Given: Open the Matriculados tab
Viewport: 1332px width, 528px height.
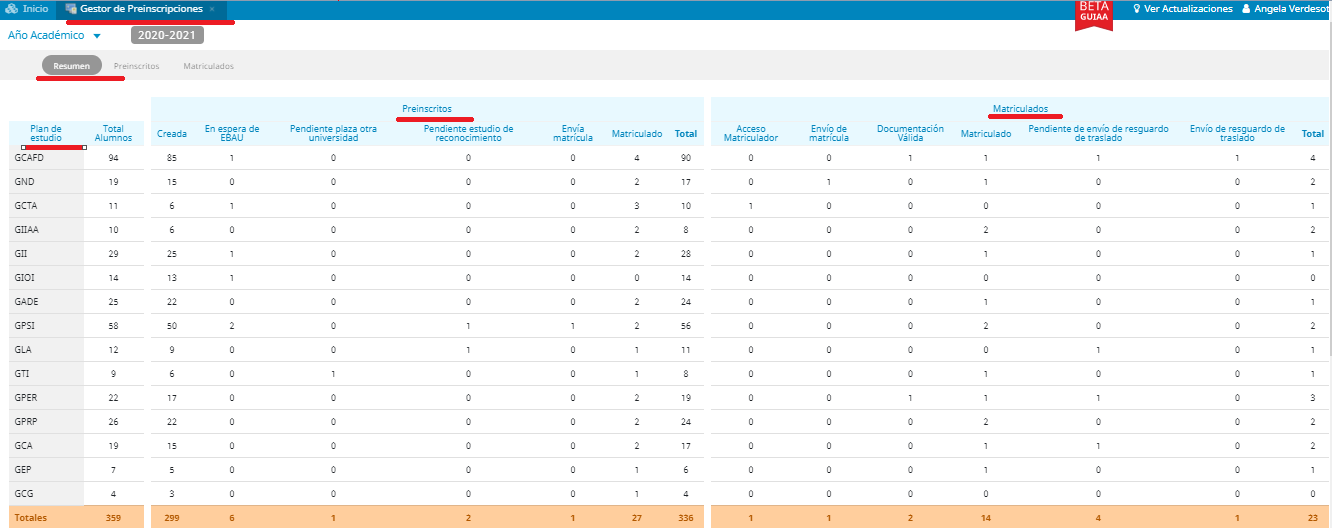Looking at the screenshot, I should coord(208,66).
